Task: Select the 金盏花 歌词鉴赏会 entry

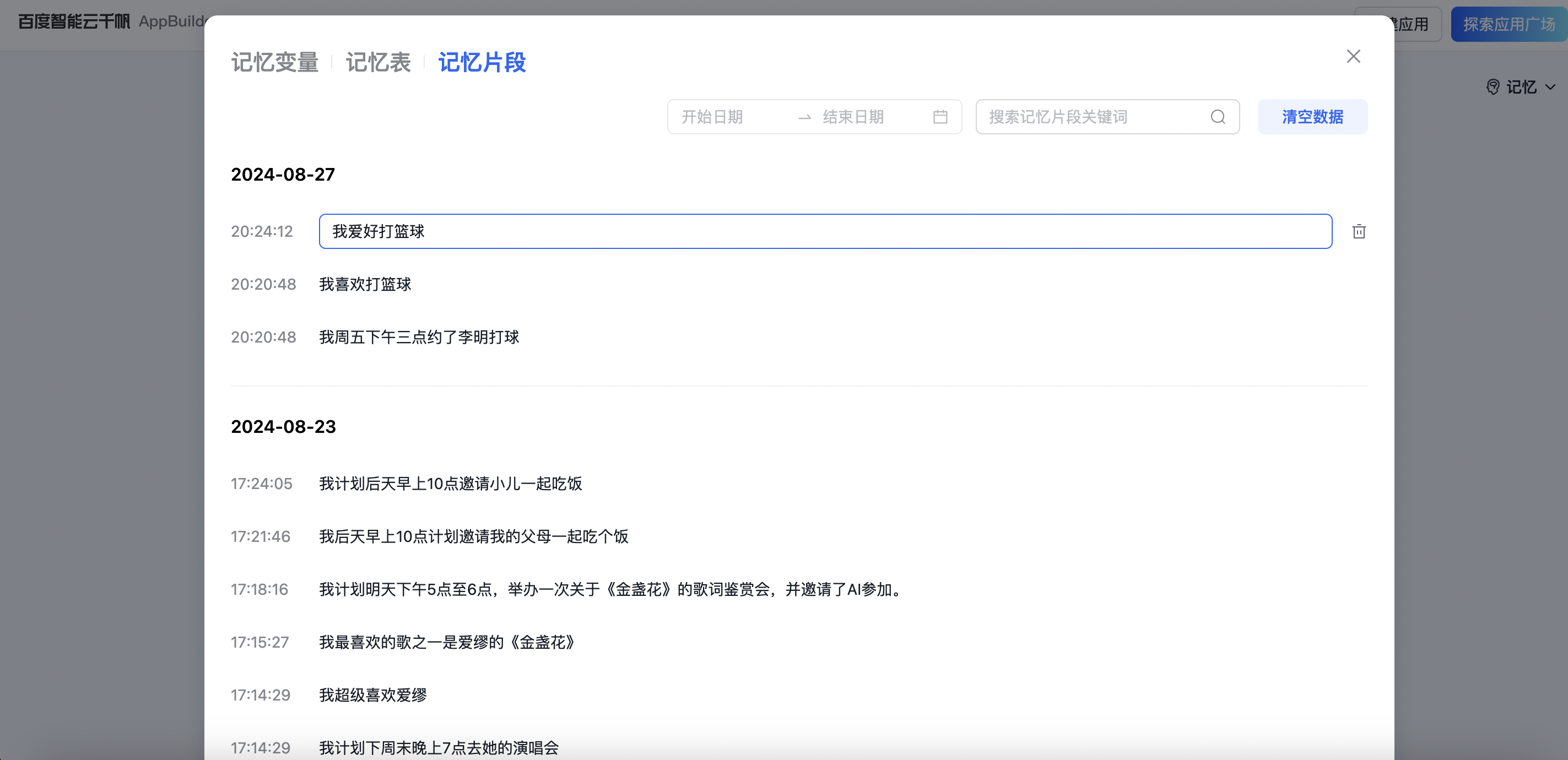Action: click(612, 590)
